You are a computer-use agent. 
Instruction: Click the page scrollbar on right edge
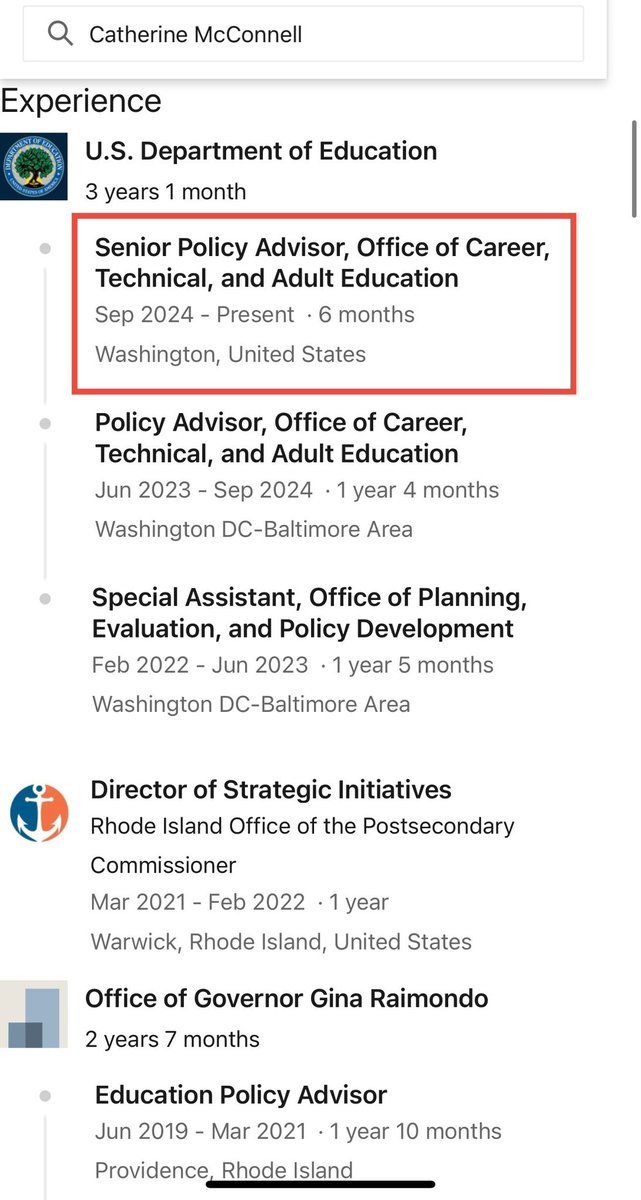(x=633, y=168)
